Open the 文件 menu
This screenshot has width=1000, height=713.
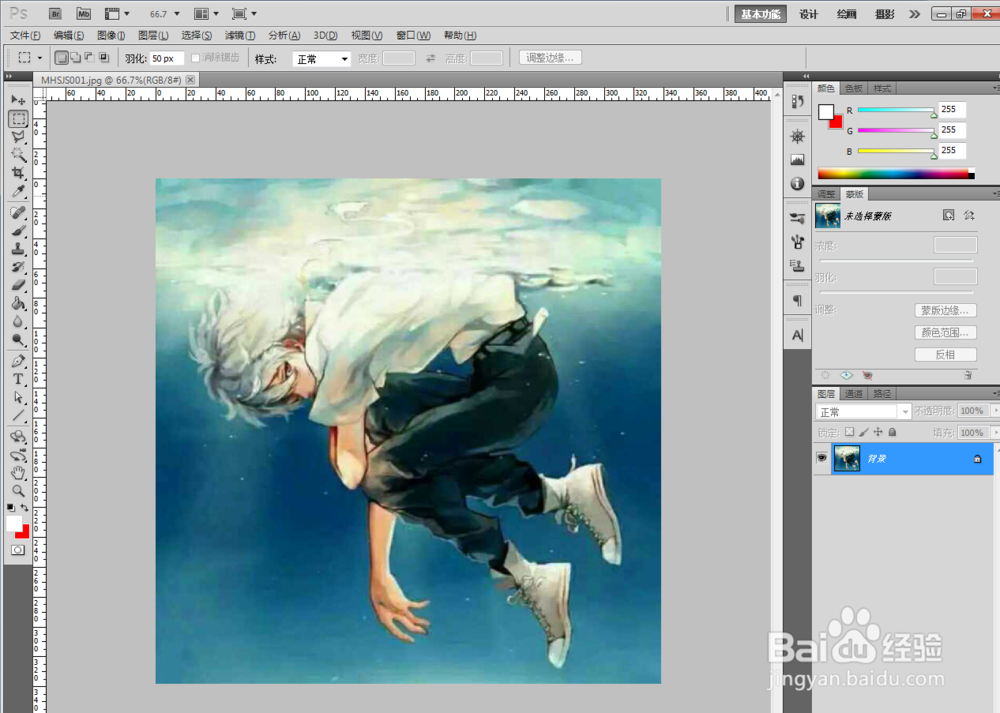coord(25,35)
